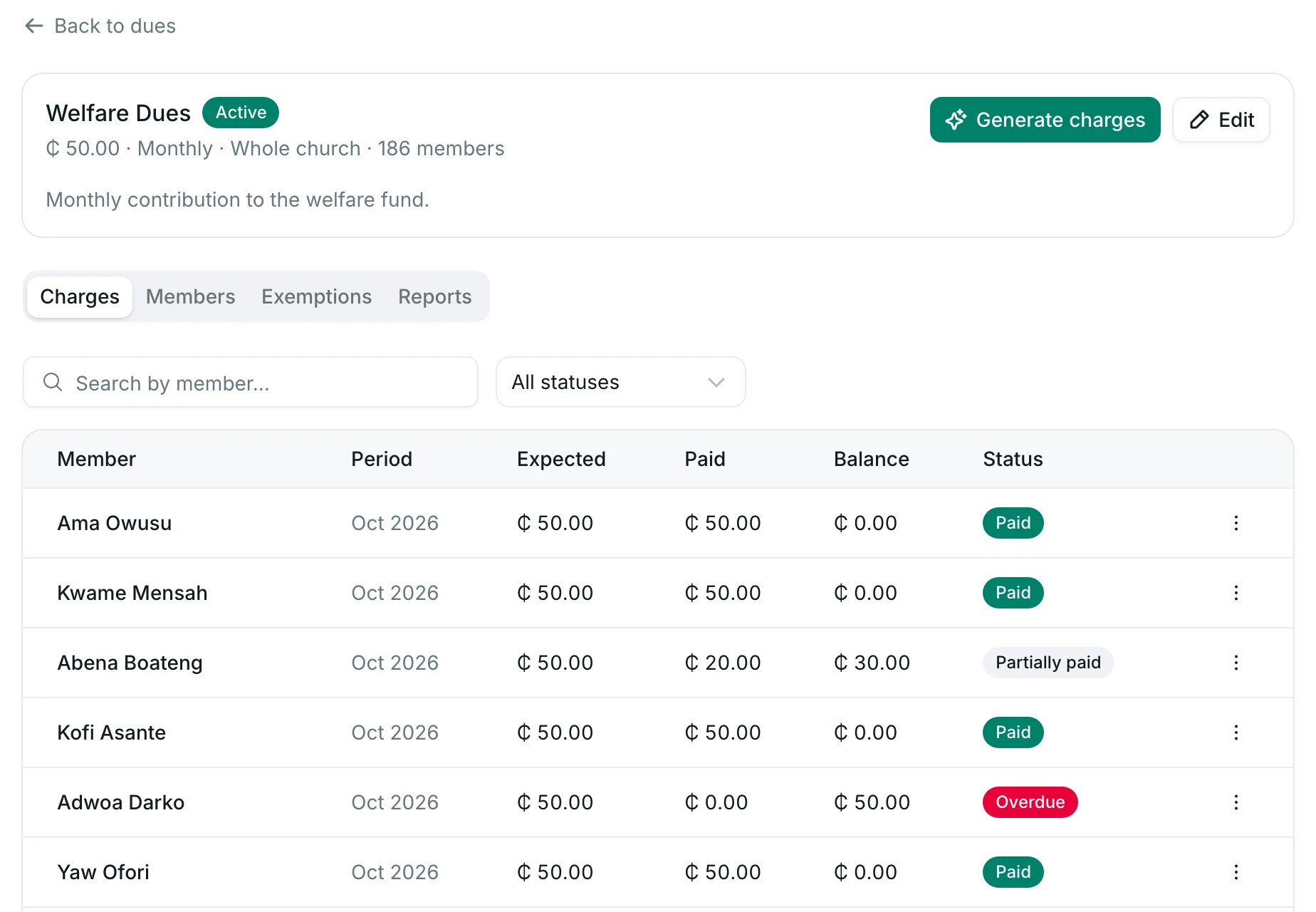Click the Overdue badge for Adwoa Darko
The width and height of the screenshot is (1316, 912).
click(1030, 802)
